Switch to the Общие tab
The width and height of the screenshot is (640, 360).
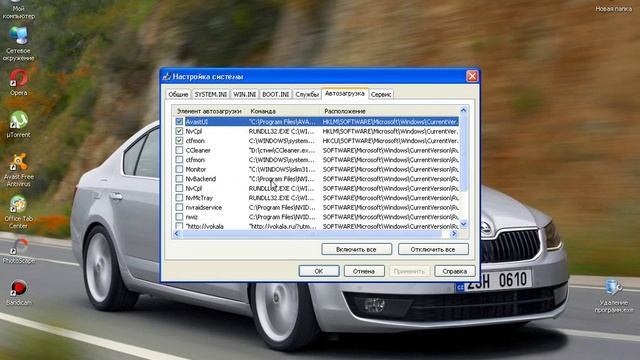178,94
